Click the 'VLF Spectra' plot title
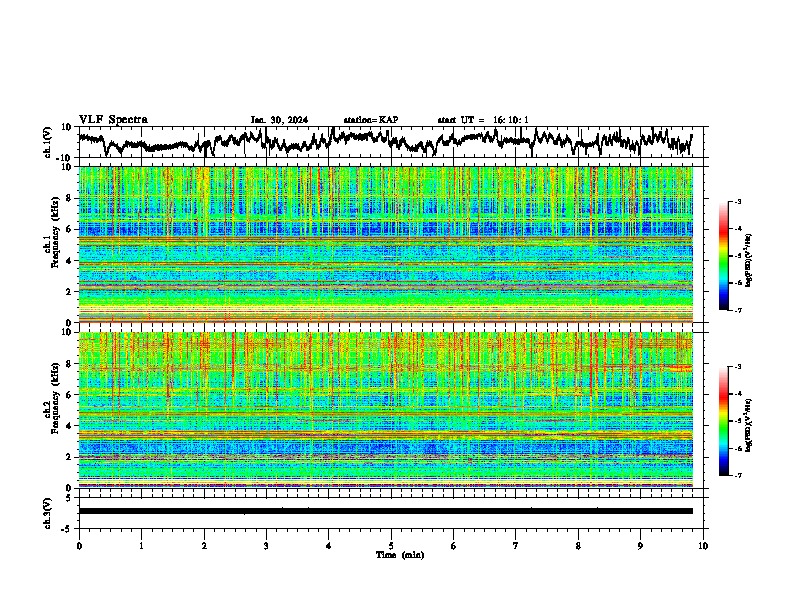This screenshot has height=612, width=792. coord(113,119)
